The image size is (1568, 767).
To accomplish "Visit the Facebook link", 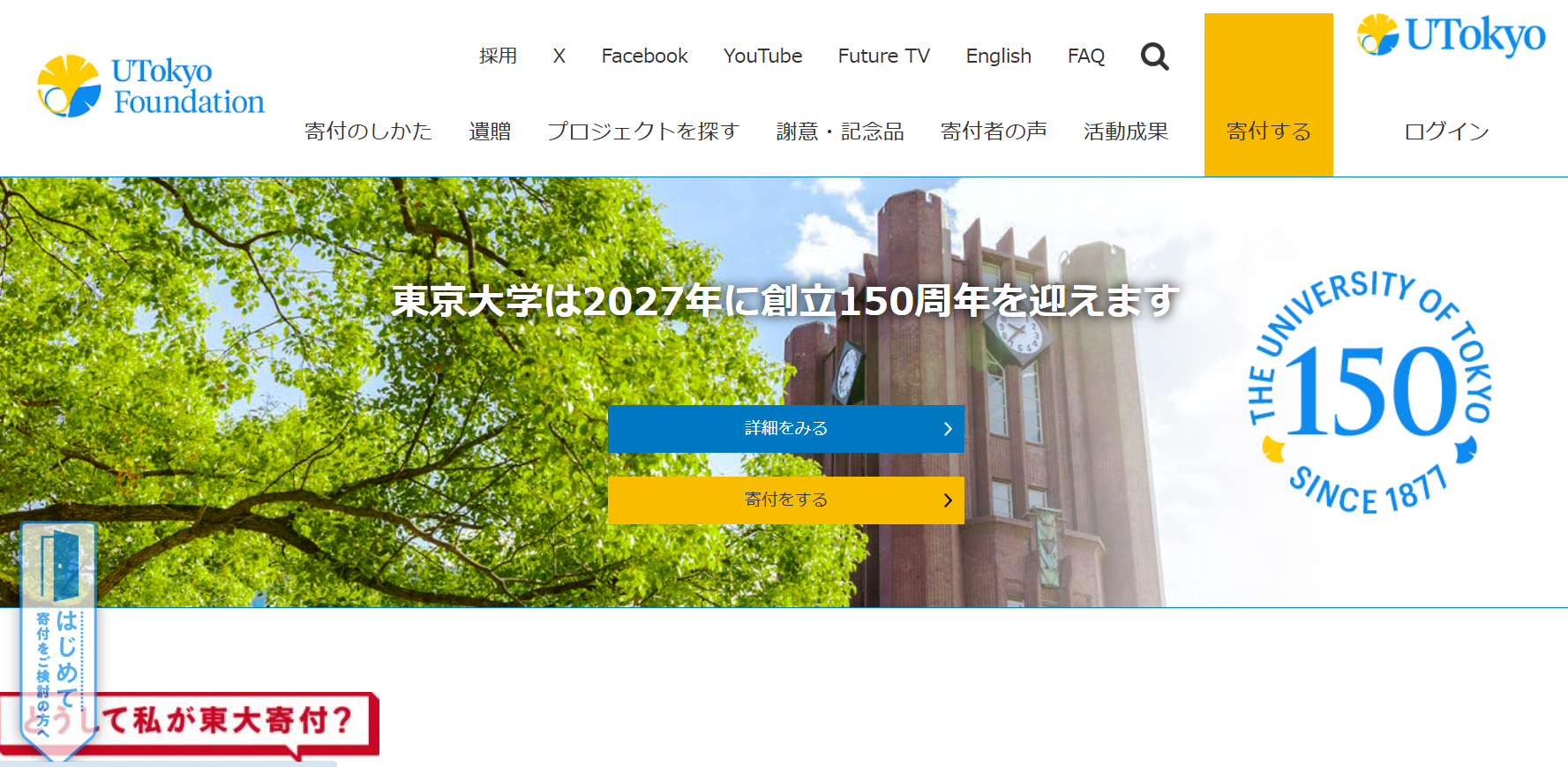I will [644, 56].
